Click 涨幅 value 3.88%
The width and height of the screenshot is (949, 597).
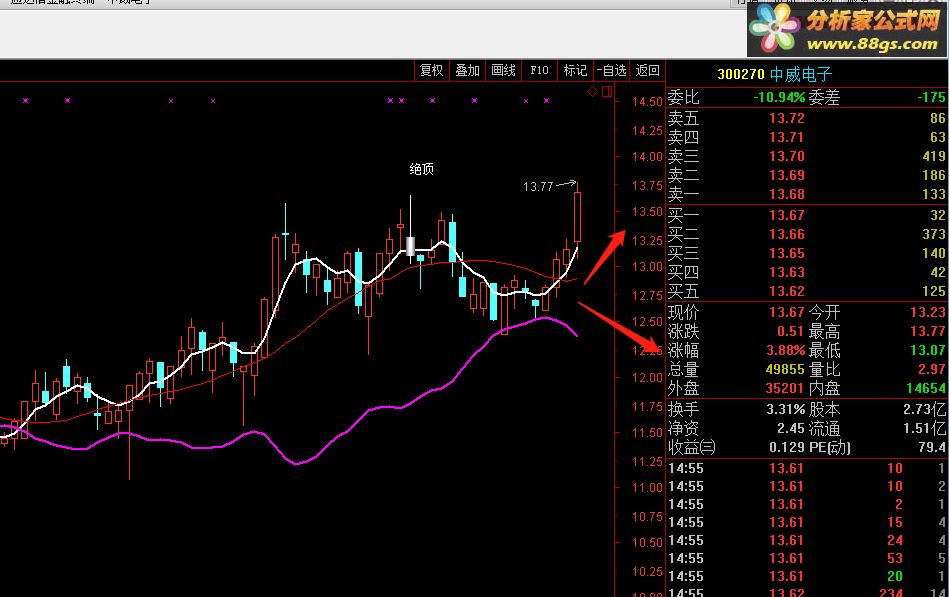point(786,351)
